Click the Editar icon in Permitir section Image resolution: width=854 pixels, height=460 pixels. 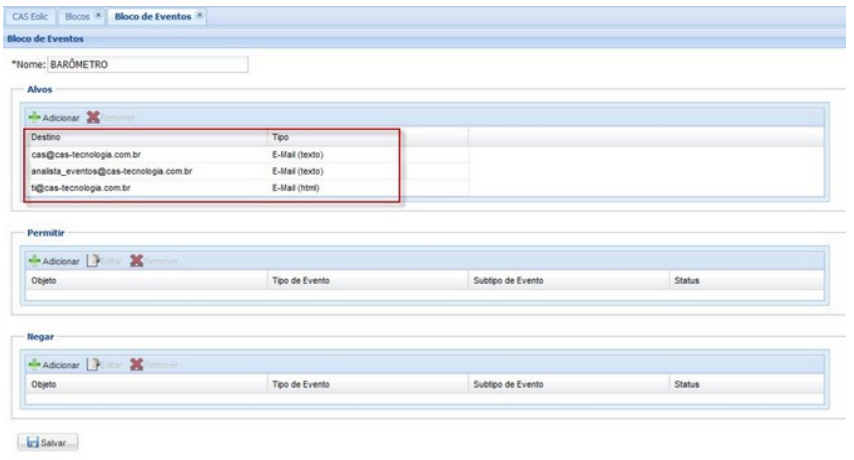(x=93, y=261)
